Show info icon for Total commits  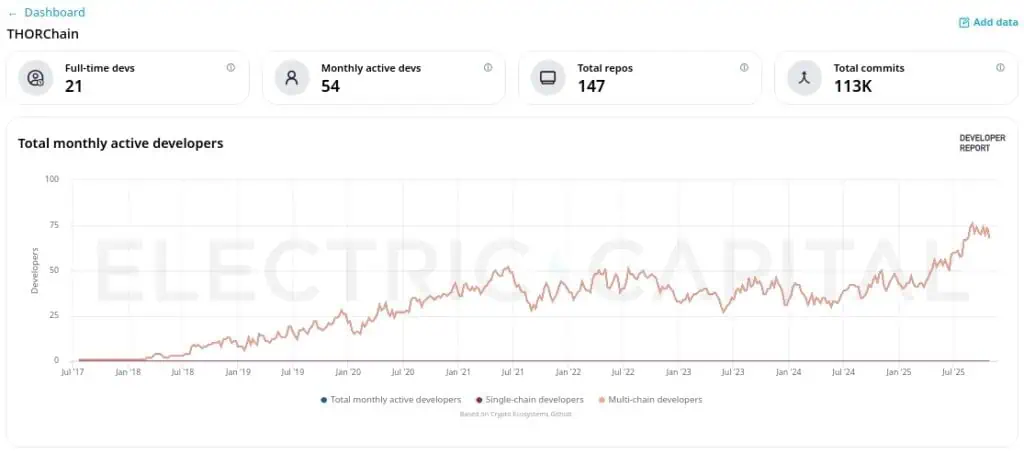(1000, 68)
